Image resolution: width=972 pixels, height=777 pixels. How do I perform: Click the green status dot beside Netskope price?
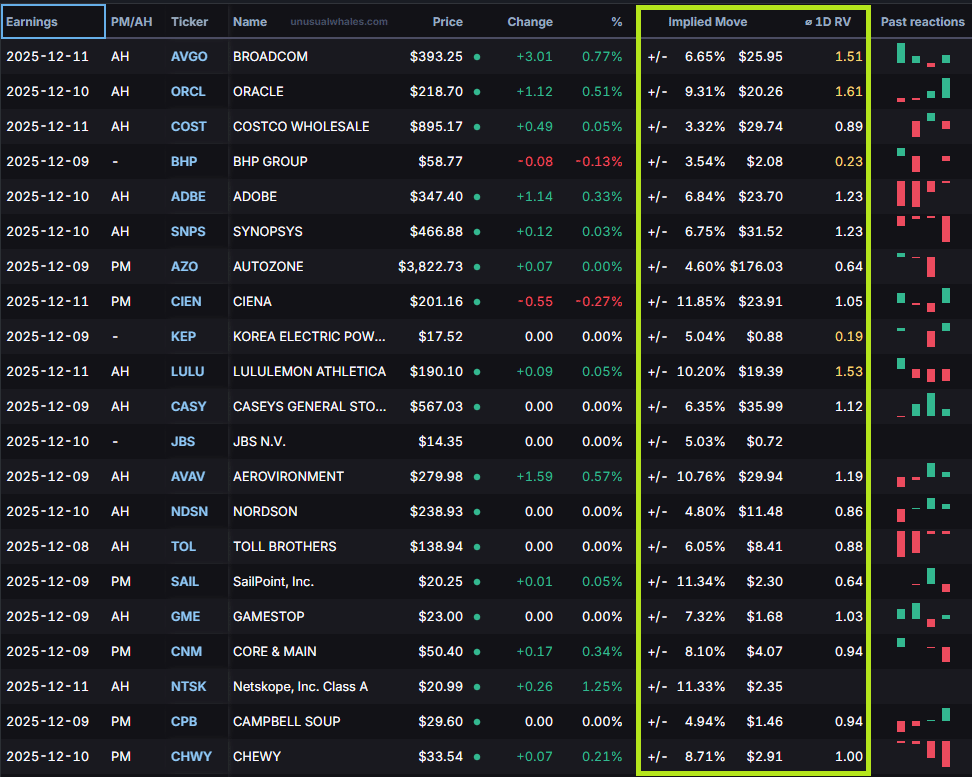[477, 687]
